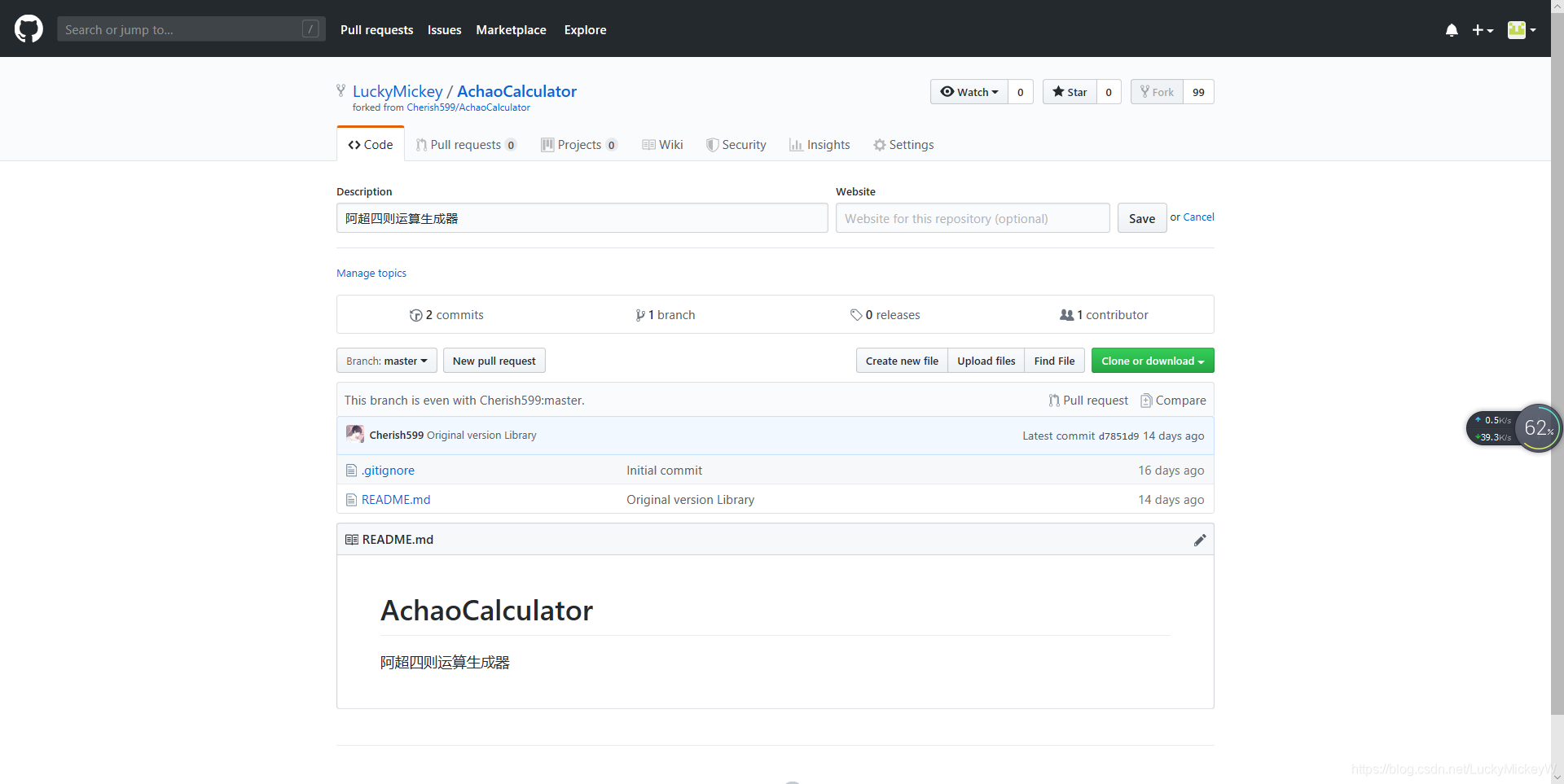Cancel editing the description
The image size is (1564, 784).
(x=1198, y=217)
